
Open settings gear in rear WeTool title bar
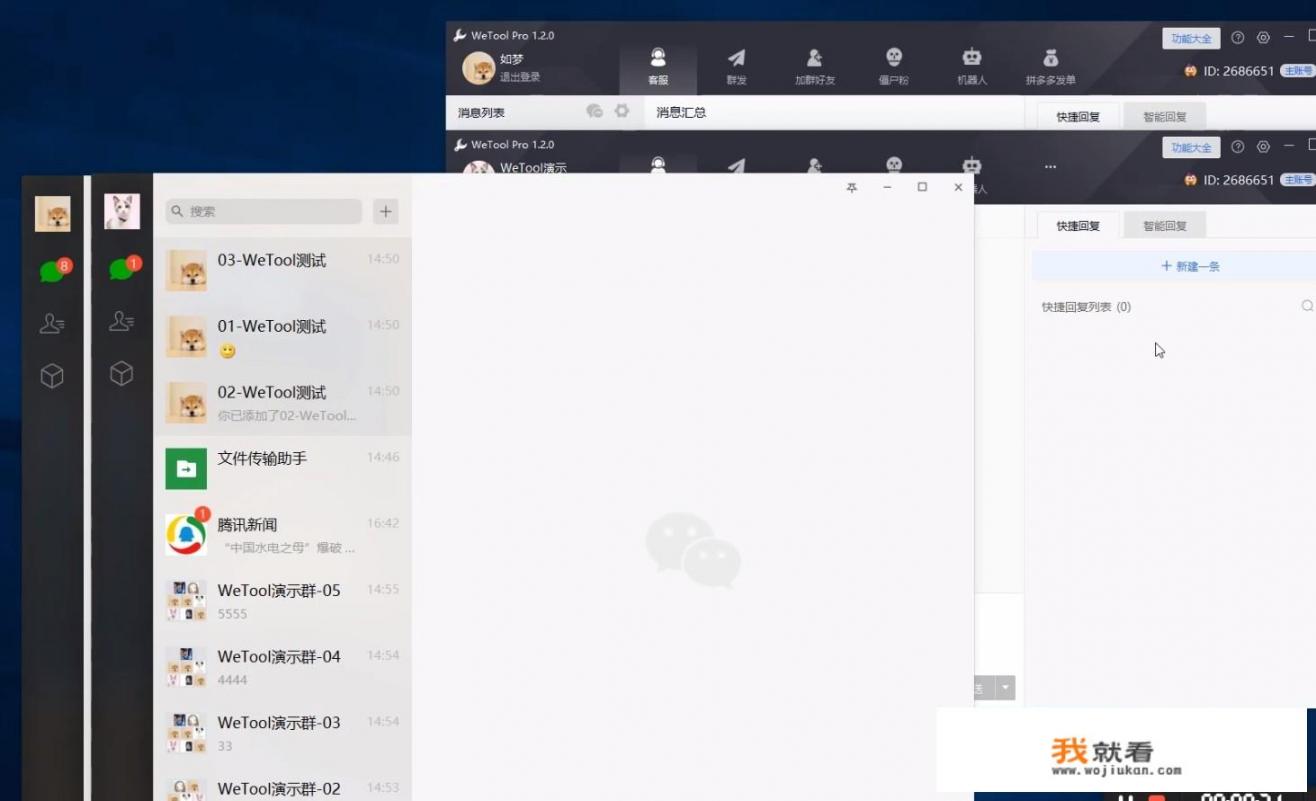pyautogui.click(x=1263, y=38)
